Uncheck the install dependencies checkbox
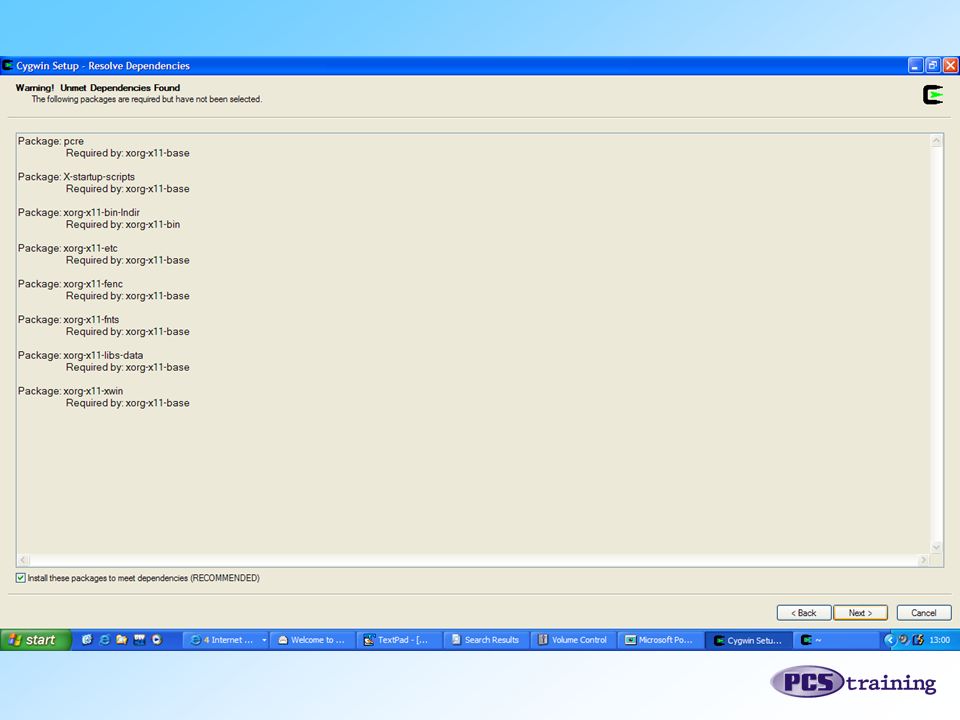960x720 pixels. [20, 578]
